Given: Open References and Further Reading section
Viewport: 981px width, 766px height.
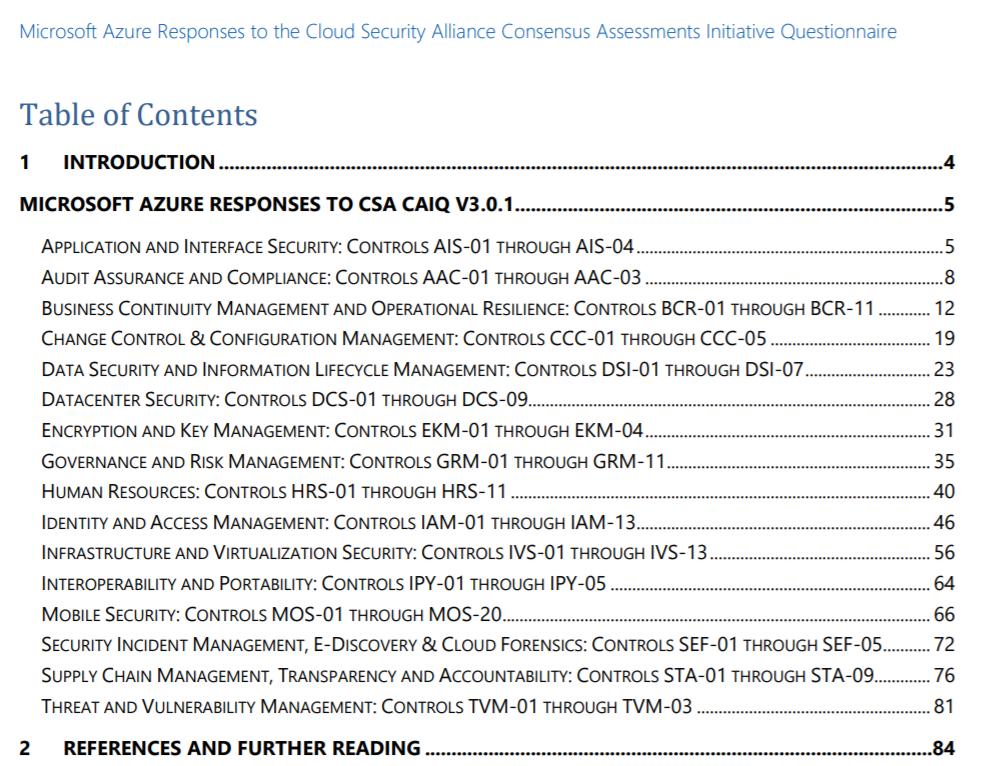Looking at the screenshot, I should click(x=487, y=748).
